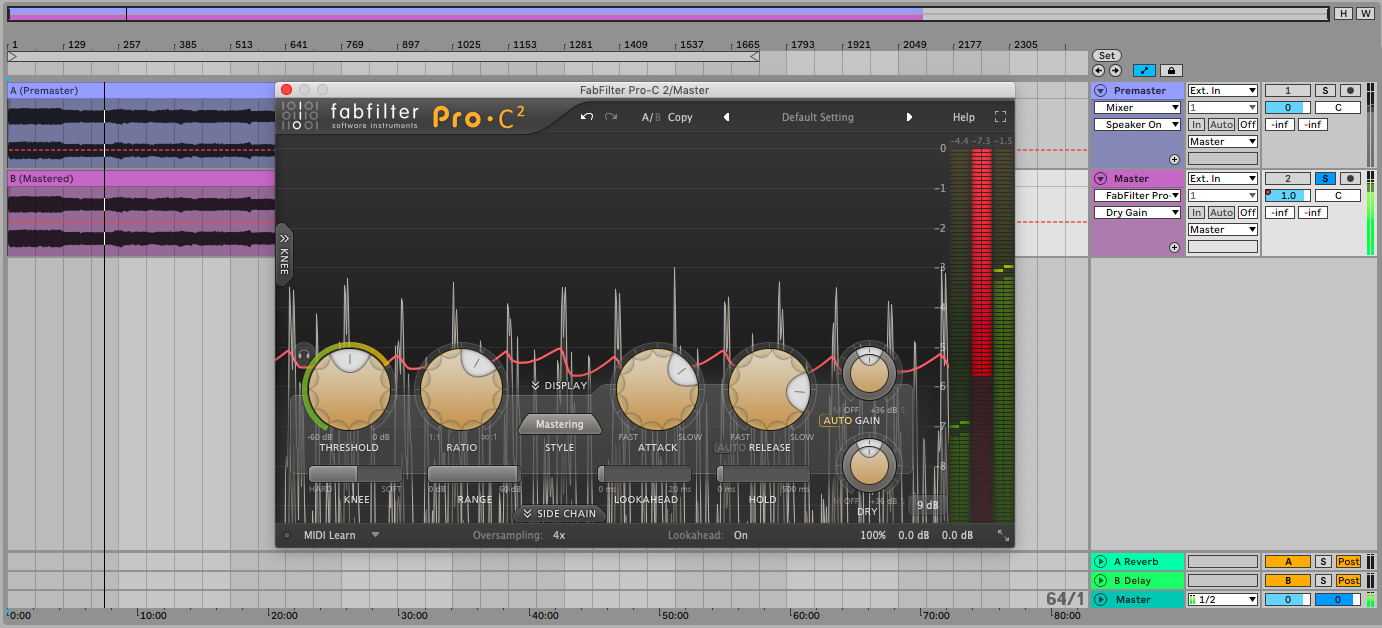1382x628 pixels.
Task: Open the Speaker On chooser on Premaster
Action: (1137, 125)
